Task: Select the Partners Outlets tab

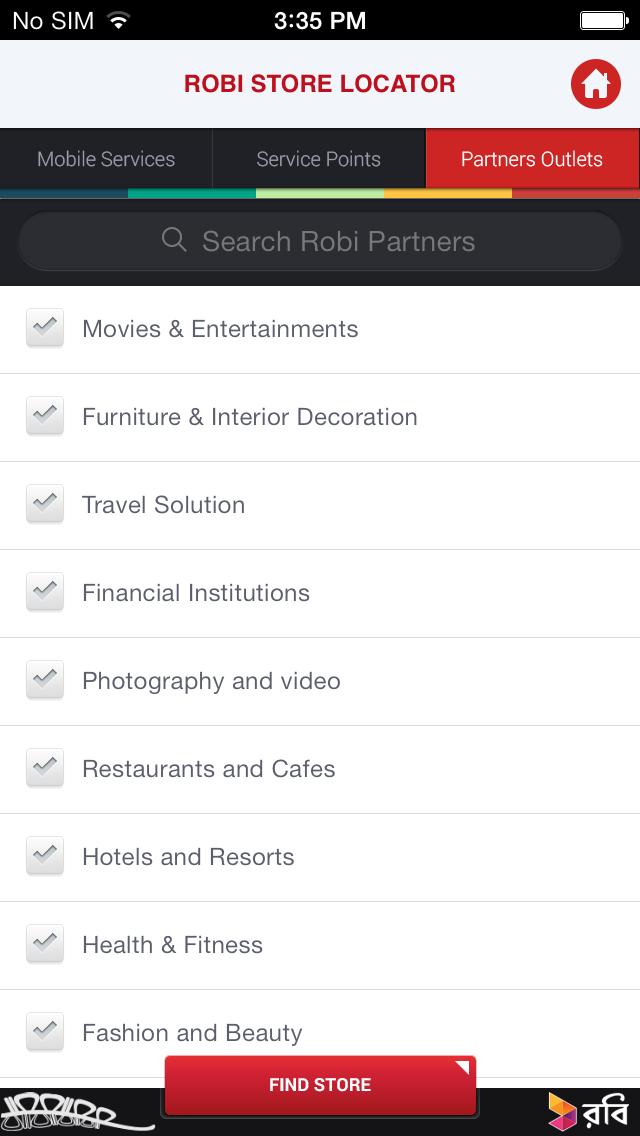Action: (x=532, y=159)
